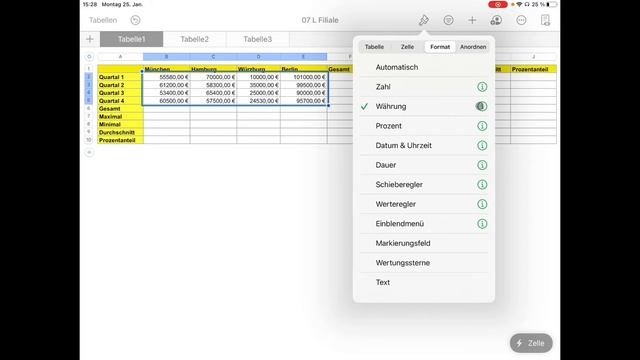Open info for Datum & Uhrzeit format

[x=482, y=146]
